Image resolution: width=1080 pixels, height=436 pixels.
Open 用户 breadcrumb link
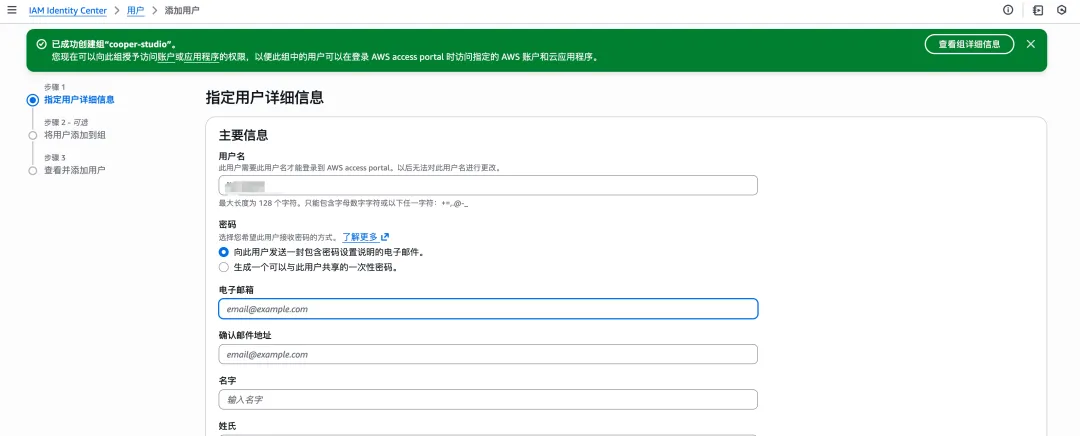(135, 10)
